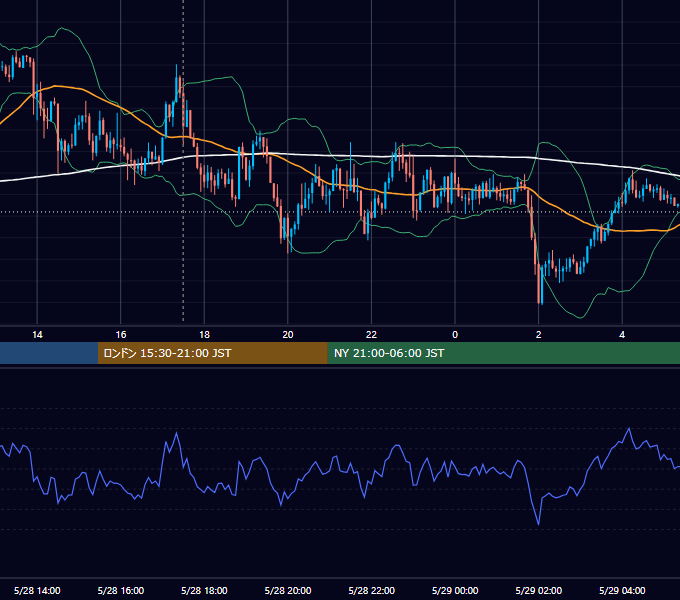This screenshot has width=680, height=600.
Task: Select the ロンドン 15:30-21:00 JST session bar
Action: 212,353
